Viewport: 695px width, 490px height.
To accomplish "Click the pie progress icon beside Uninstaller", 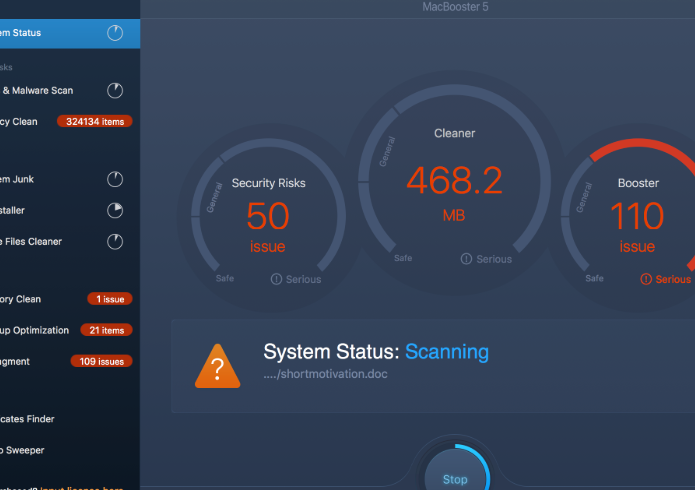I will coord(115,210).
